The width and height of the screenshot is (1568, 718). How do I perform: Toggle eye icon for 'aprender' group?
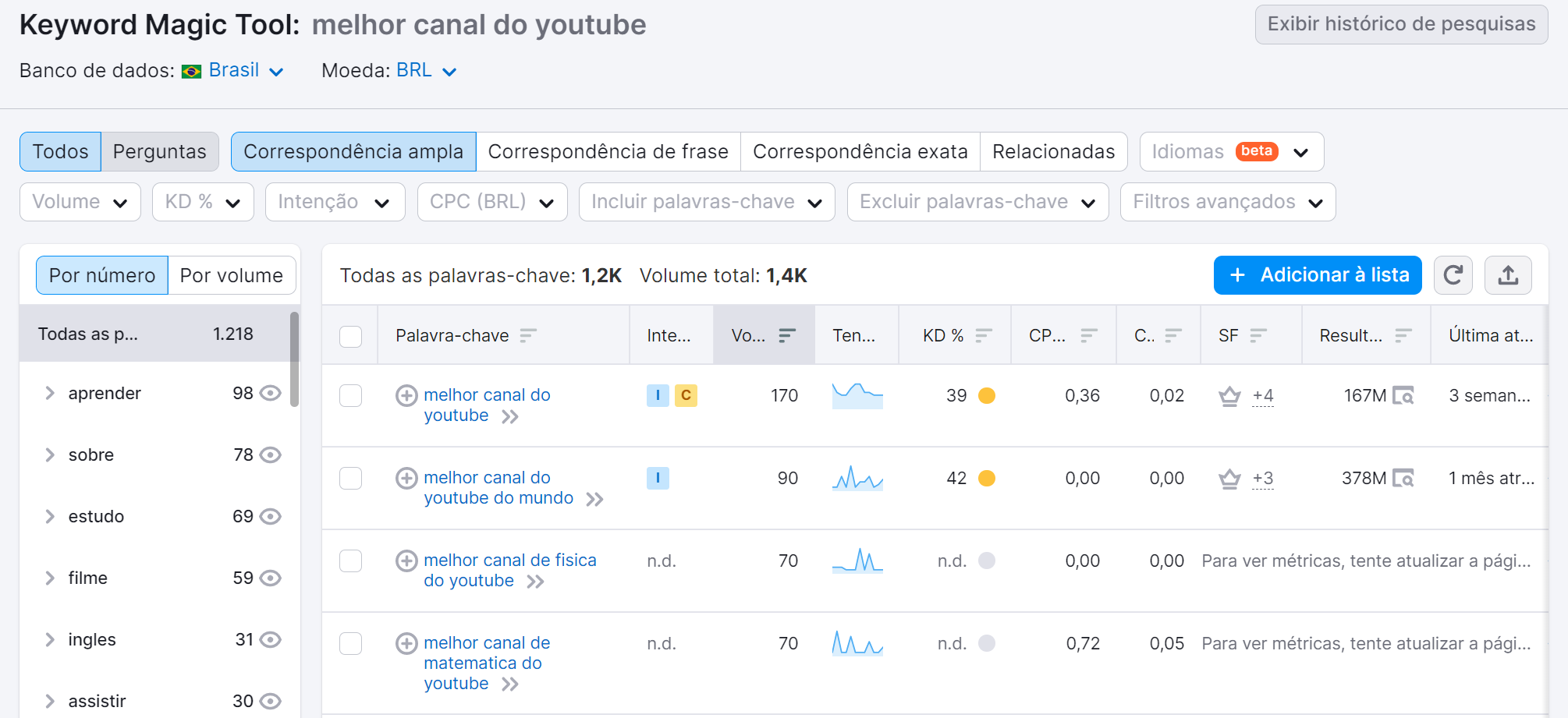pyautogui.click(x=270, y=393)
